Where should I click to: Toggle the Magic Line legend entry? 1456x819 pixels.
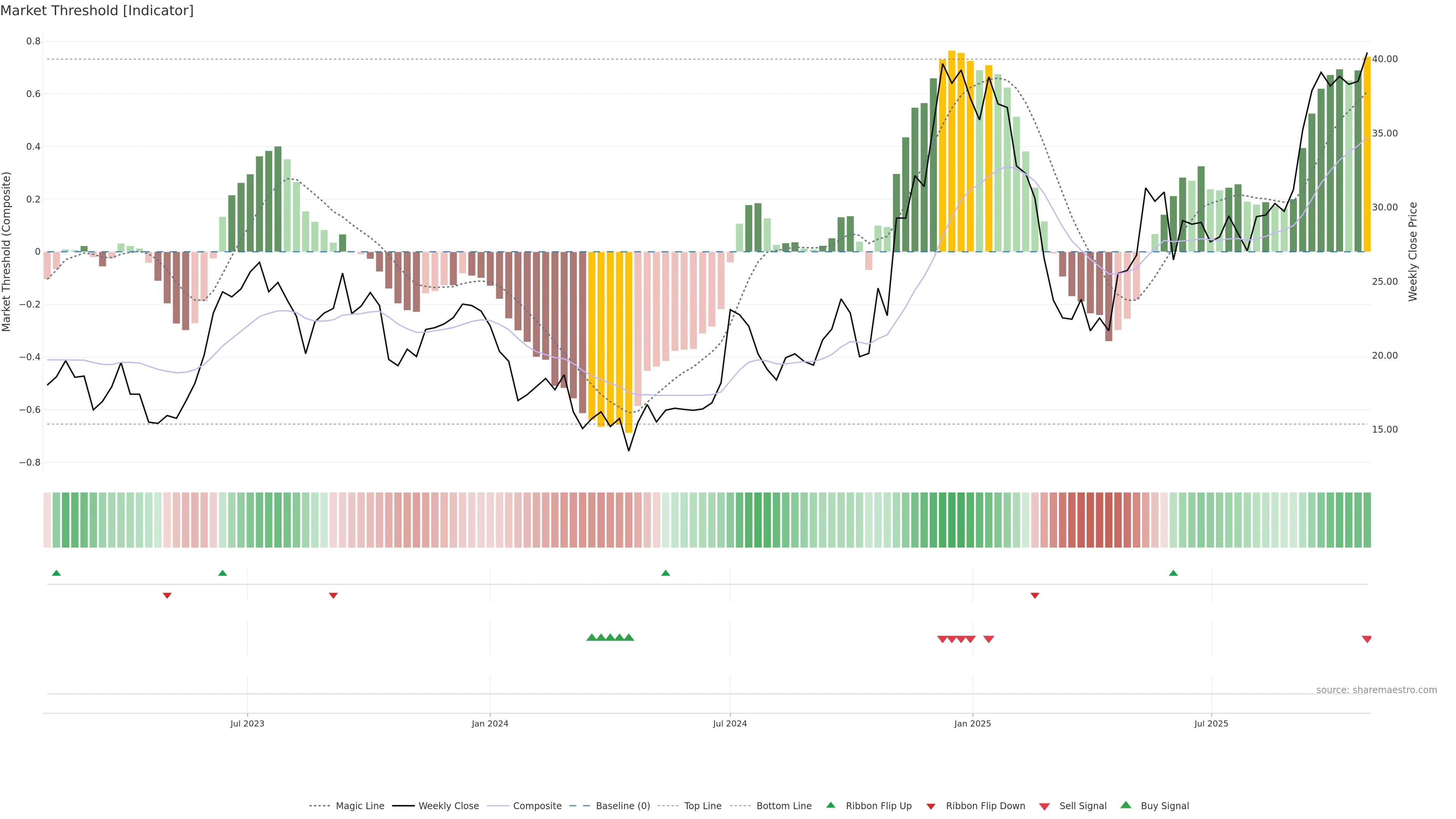tap(359, 806)
